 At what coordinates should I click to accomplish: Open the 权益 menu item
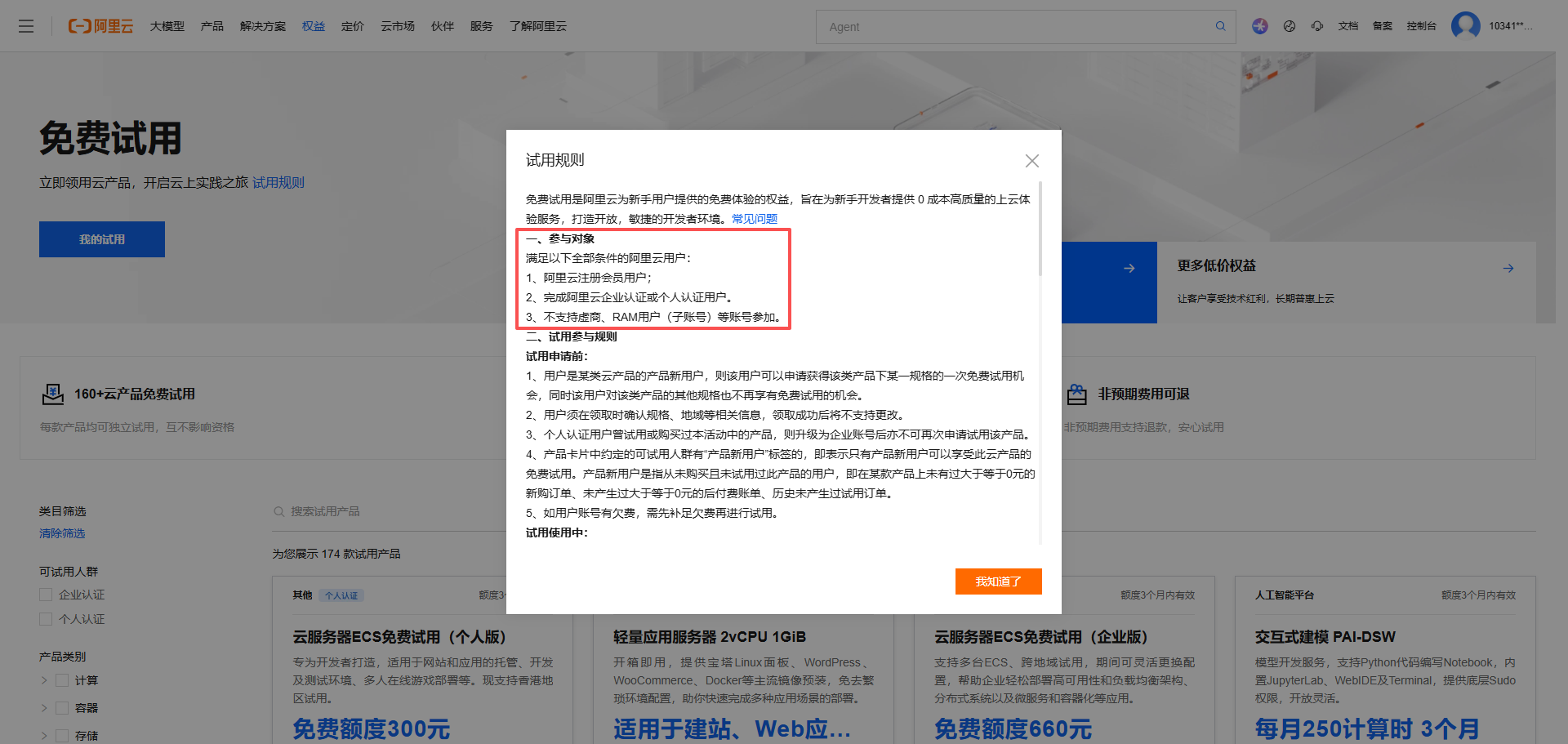click(314, 26)
